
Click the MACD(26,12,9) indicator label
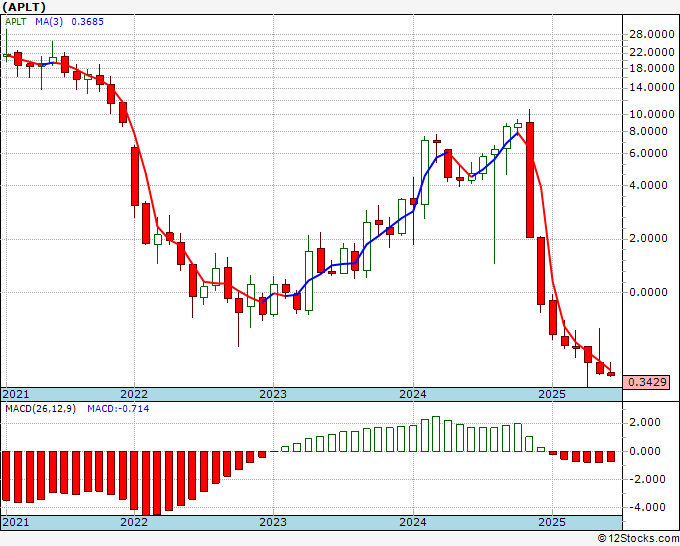(x=40, y=409)
